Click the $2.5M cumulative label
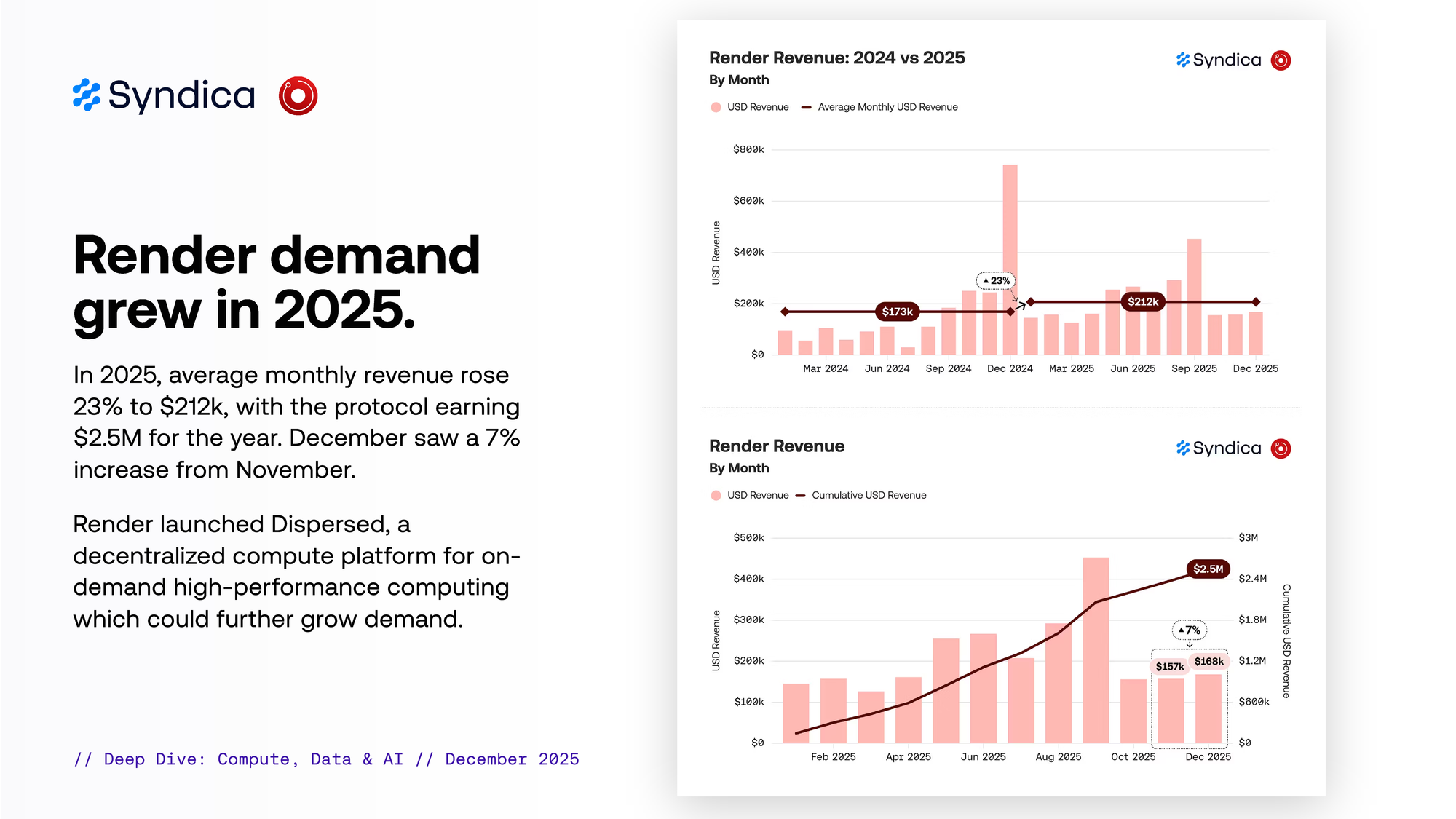Image resolution: width=1456 pixels, height=819 pixels. click(1208, 569)
